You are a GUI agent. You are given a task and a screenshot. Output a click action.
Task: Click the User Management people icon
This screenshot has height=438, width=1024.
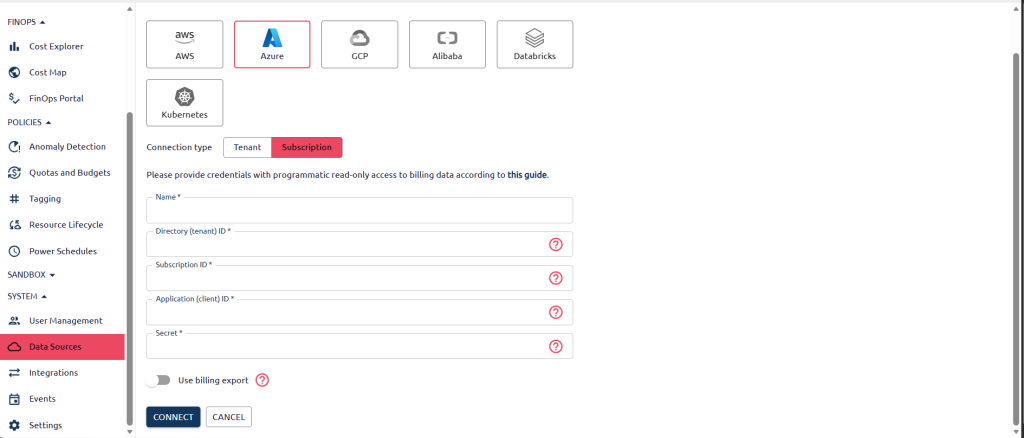[x=14, y=321]
